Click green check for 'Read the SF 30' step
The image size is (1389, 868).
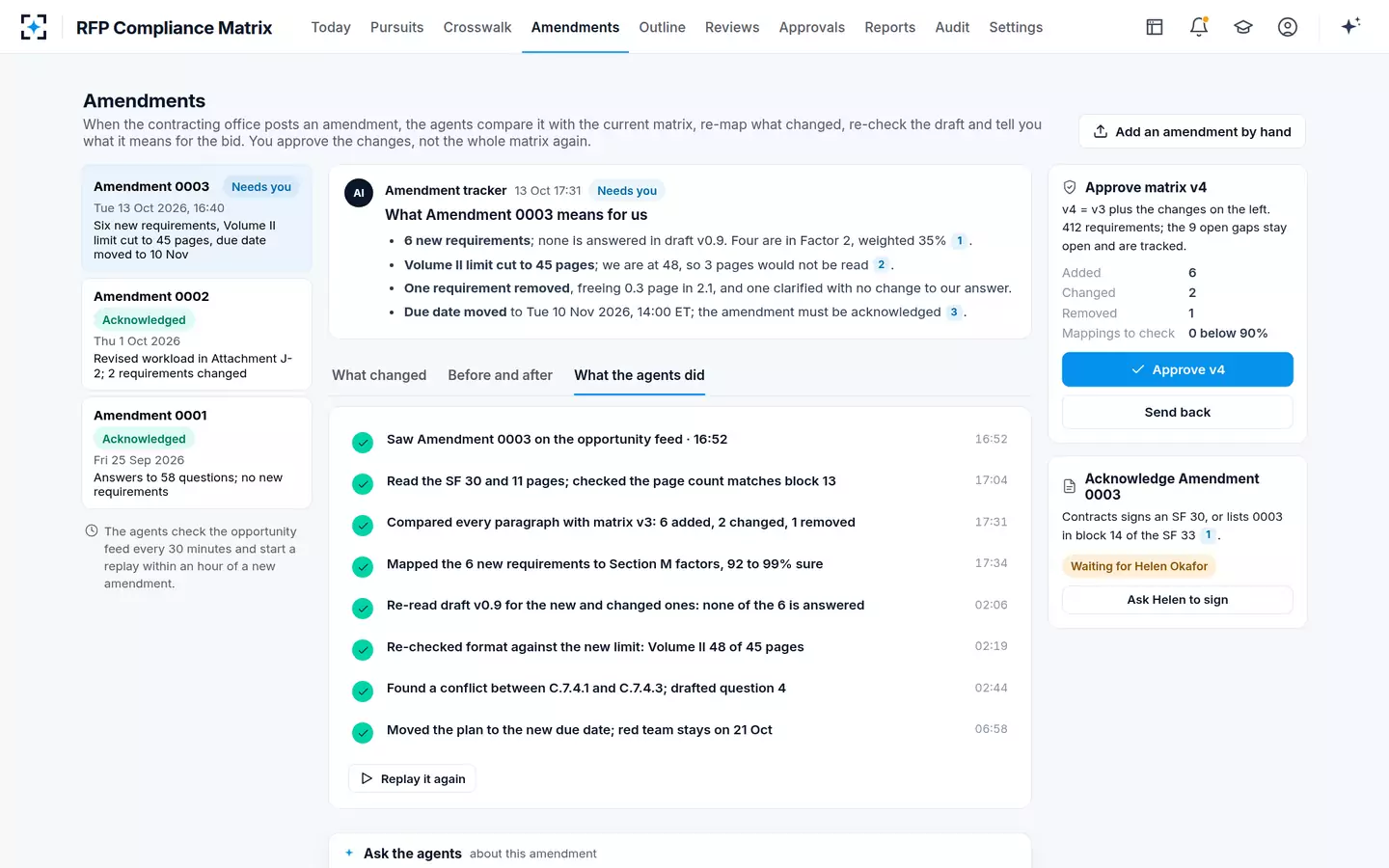[x=363, y=483]
